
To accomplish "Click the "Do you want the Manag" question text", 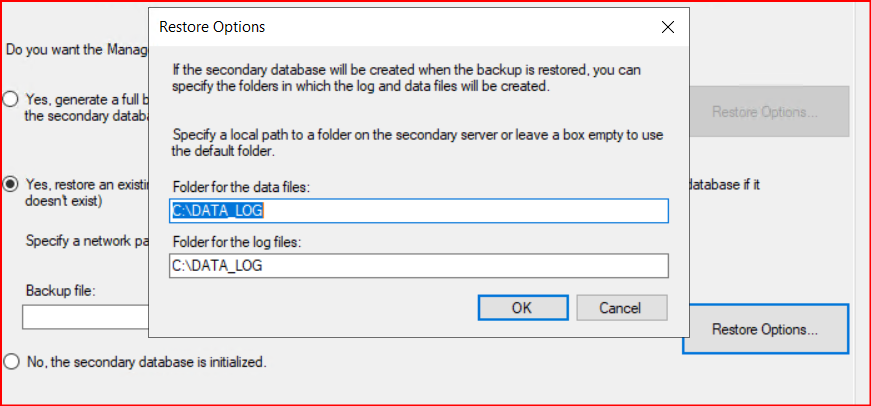I will pyautogui.click(x=77, y=48).
